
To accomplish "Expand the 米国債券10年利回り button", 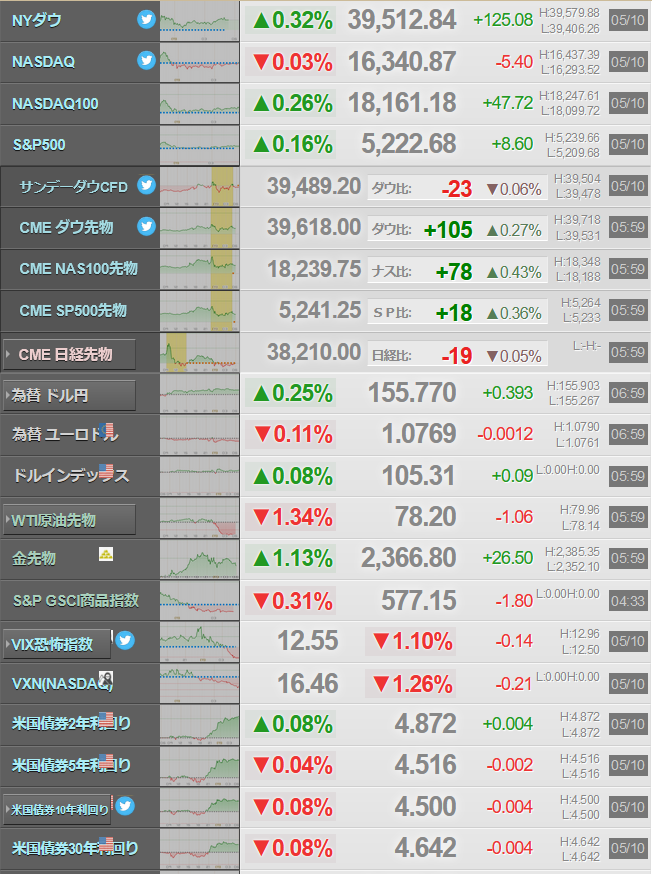I will click(x=57, y=809).
